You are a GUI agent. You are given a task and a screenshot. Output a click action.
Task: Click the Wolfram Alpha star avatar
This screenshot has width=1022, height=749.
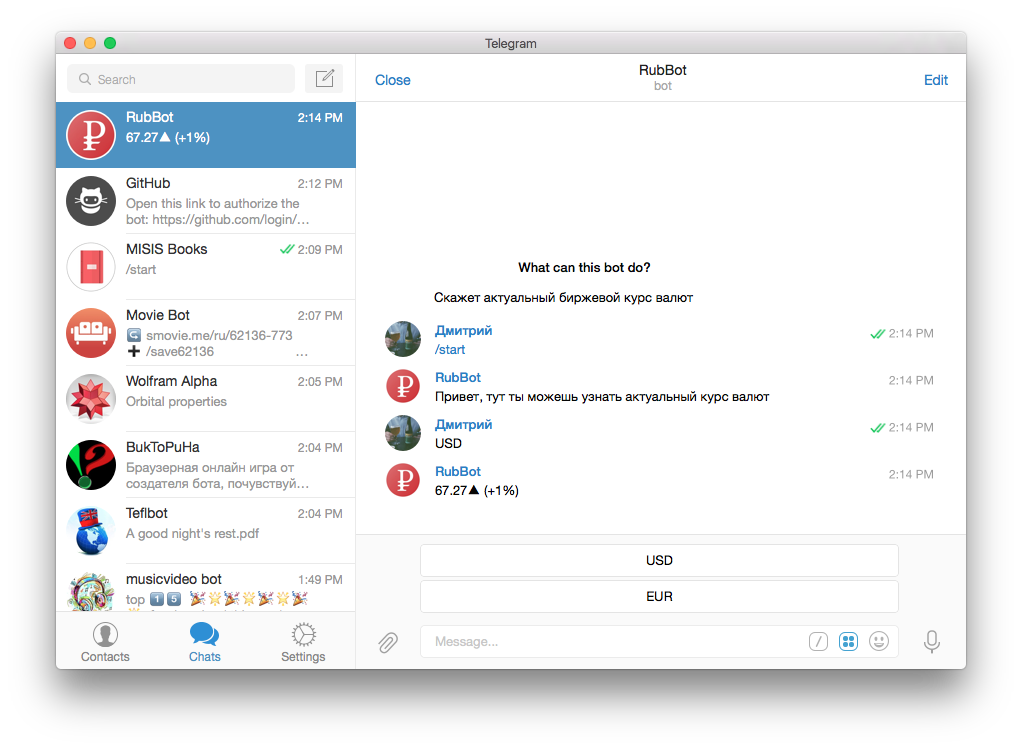tap(91, 398)
